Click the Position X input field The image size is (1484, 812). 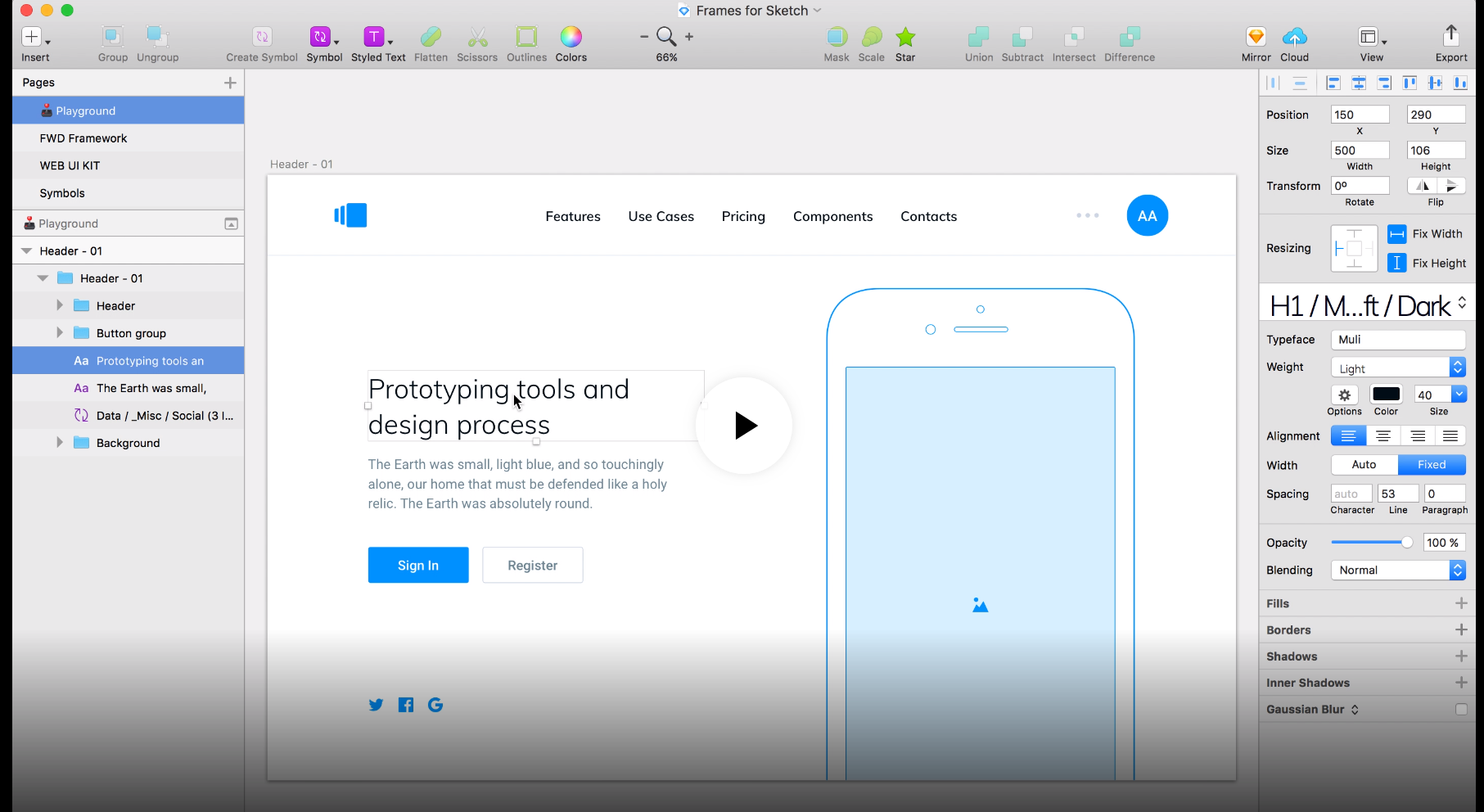[1360, 115]
